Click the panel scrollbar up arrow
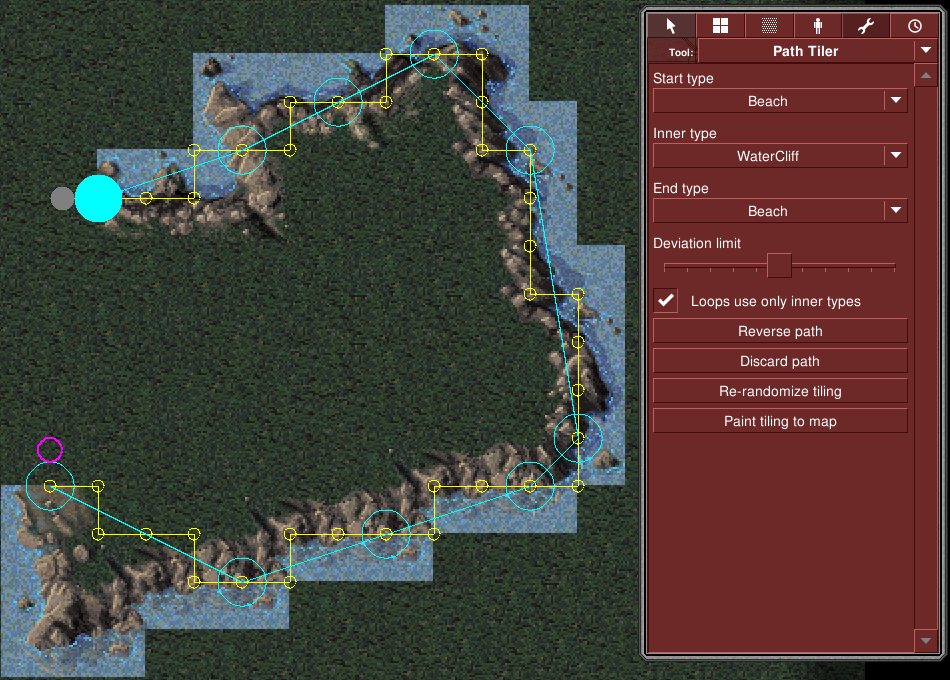Image resolution: width=950 pixels, height=680 pixels. [925, 75]
